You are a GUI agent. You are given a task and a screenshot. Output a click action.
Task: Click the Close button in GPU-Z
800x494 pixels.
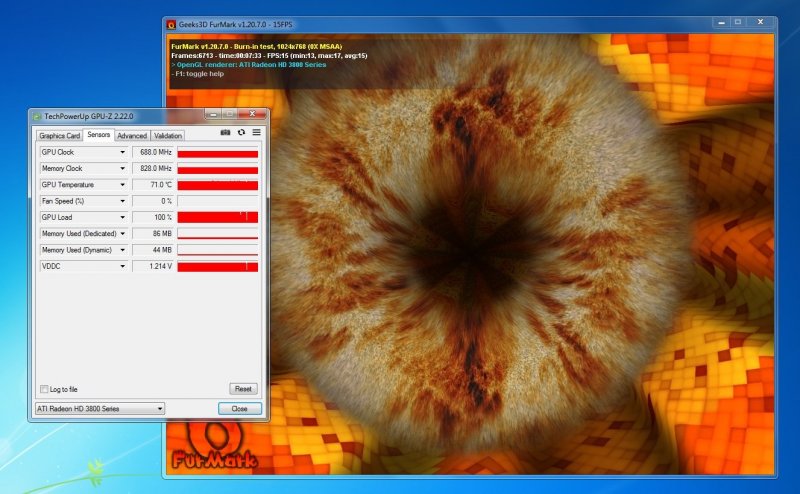coord(239,409)
